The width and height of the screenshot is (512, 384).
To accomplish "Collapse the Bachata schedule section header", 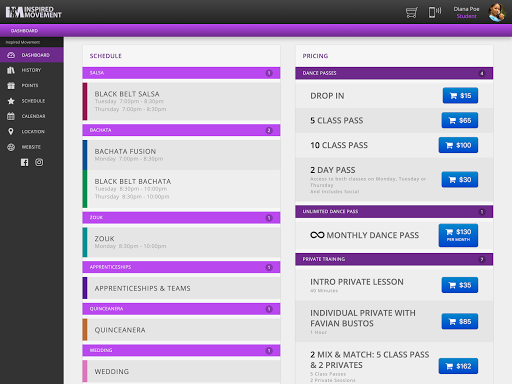I will tap(181, 130).
